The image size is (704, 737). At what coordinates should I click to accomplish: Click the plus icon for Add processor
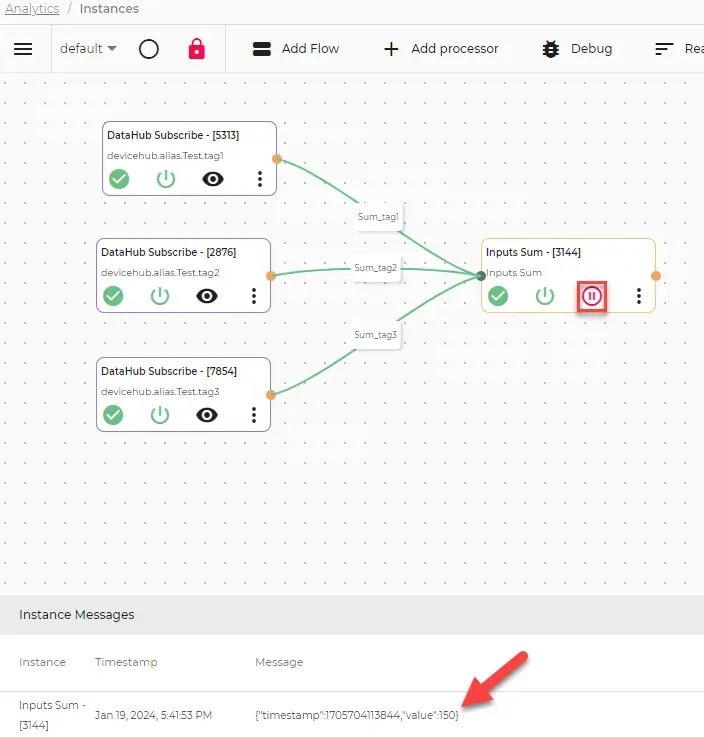pos(391,49)
